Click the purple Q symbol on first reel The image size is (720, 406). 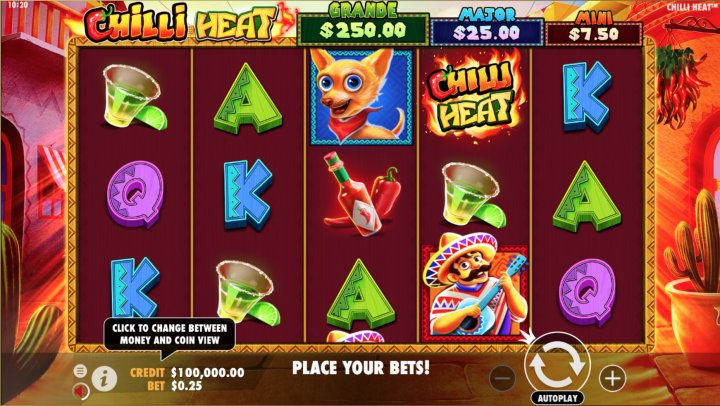pos(135,194)
